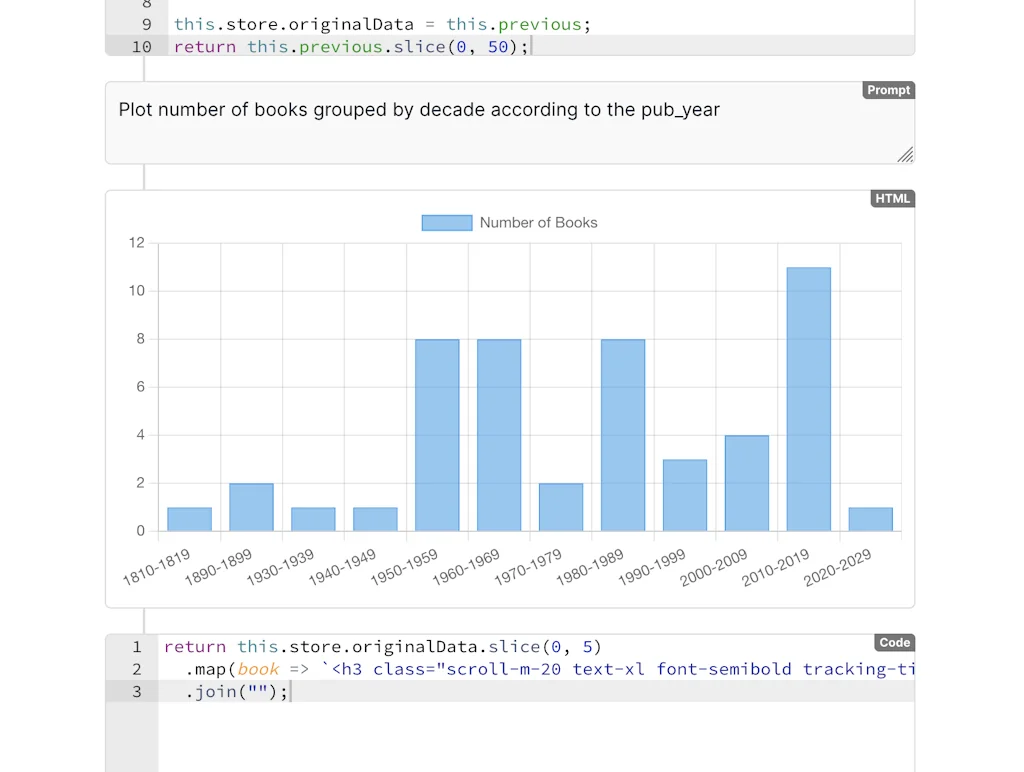Click the HTML badge on the chart cell
The image size is (1024, 772).
(x=892, y=198)
